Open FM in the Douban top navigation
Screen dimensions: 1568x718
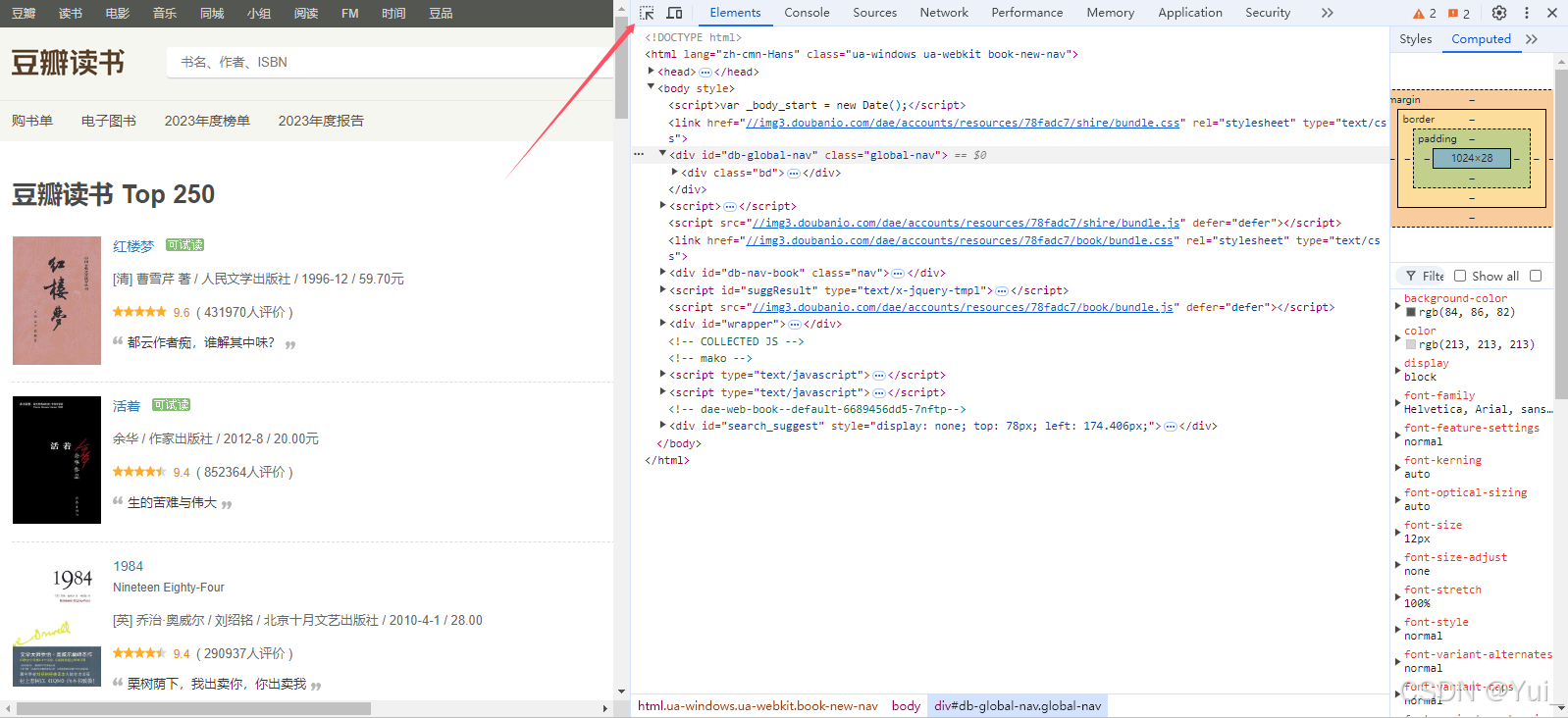tap(350, 14)
